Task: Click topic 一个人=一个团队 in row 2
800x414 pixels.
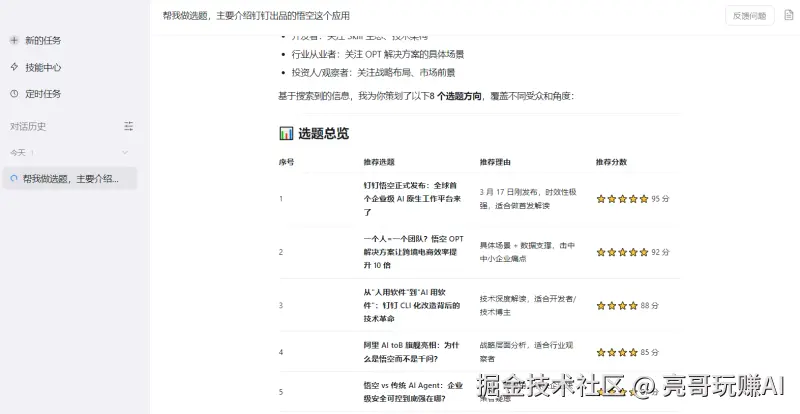Action: pyautogui.click(x=414, y=252)
